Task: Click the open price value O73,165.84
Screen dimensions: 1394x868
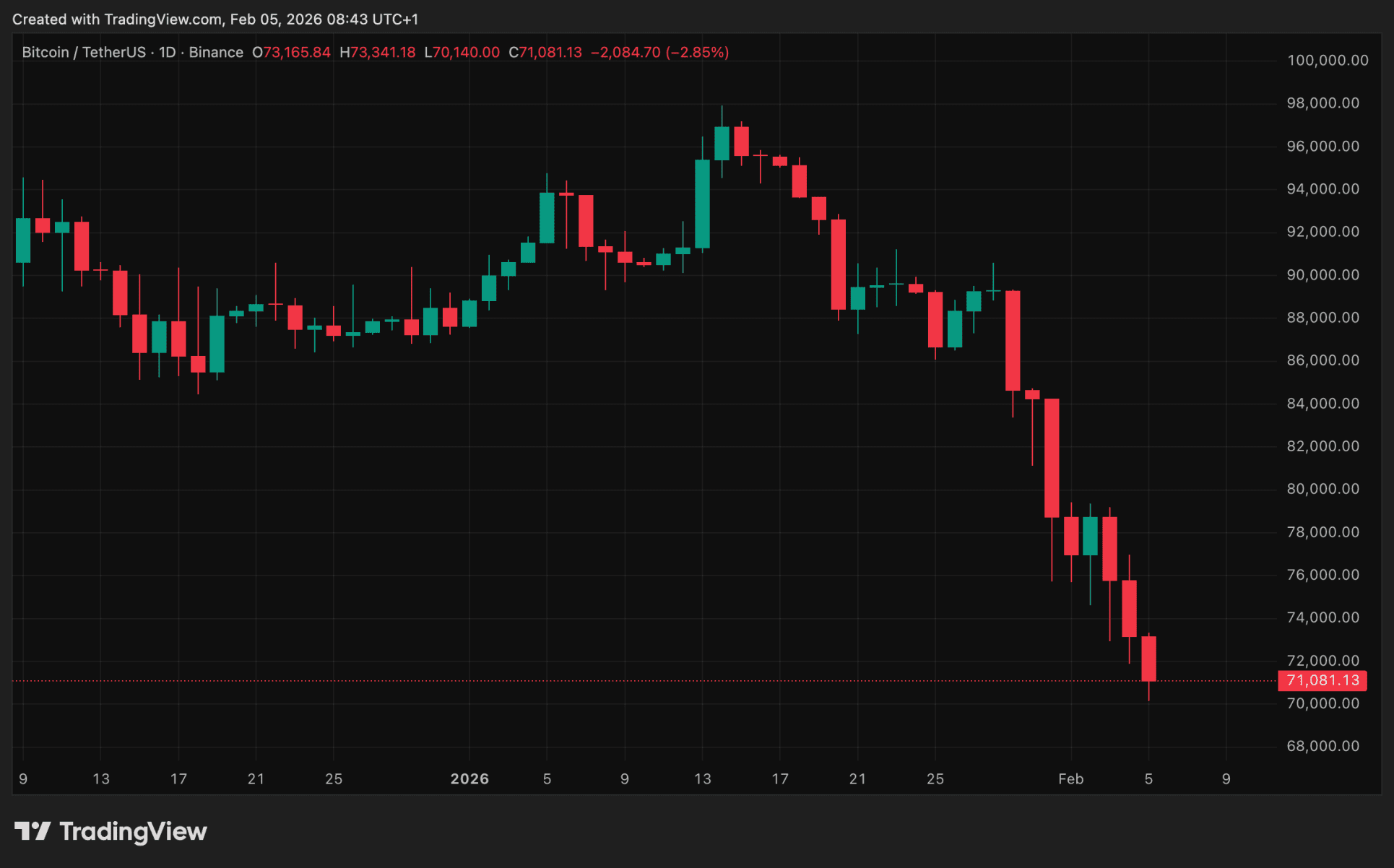Action: pos(291,53)
